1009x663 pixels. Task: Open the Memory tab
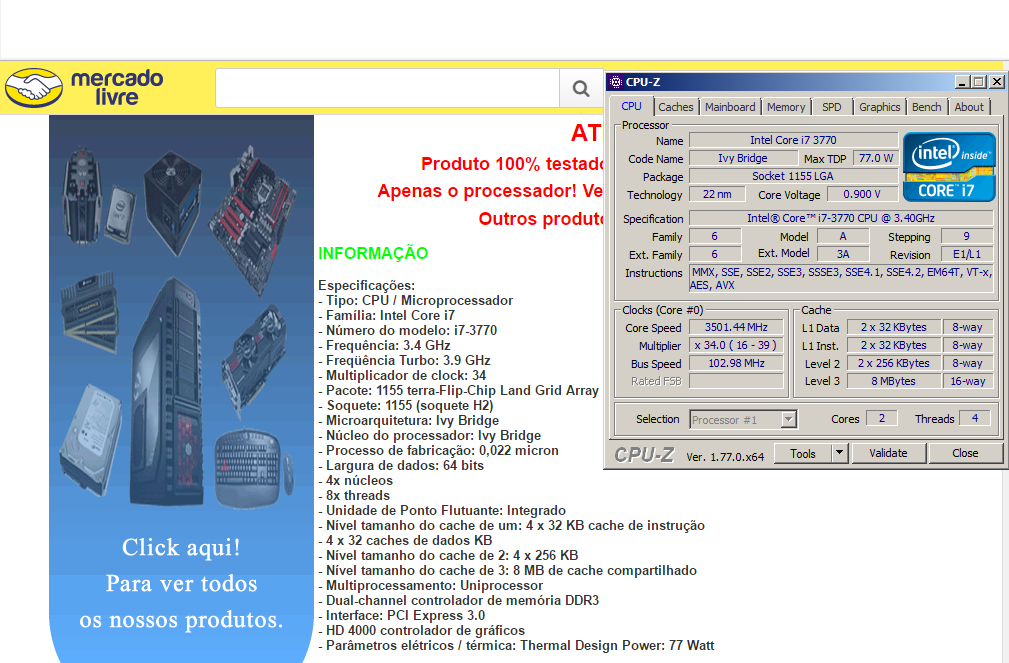(786, 107)
